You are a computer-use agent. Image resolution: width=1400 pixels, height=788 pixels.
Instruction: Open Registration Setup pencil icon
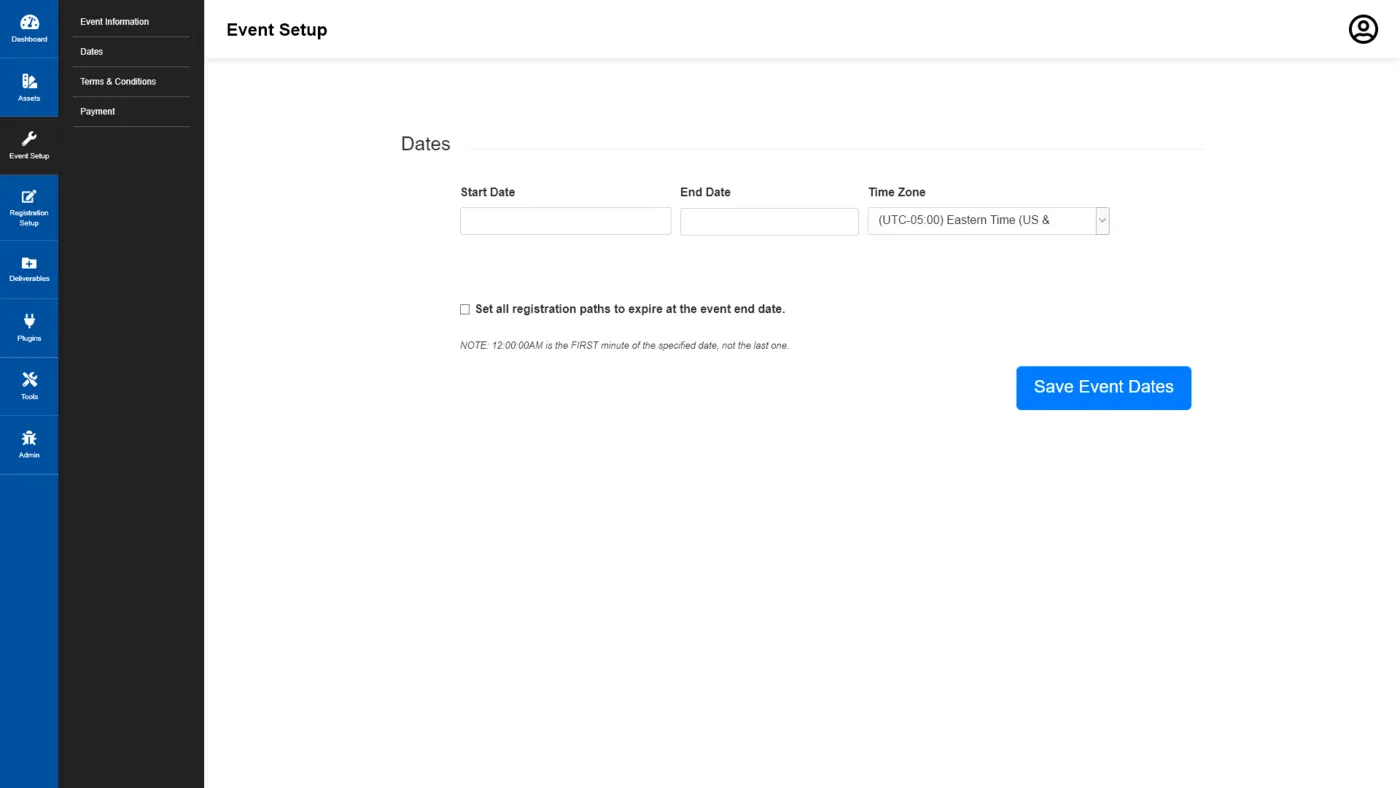pyautogui.click(x=29, y=196)
